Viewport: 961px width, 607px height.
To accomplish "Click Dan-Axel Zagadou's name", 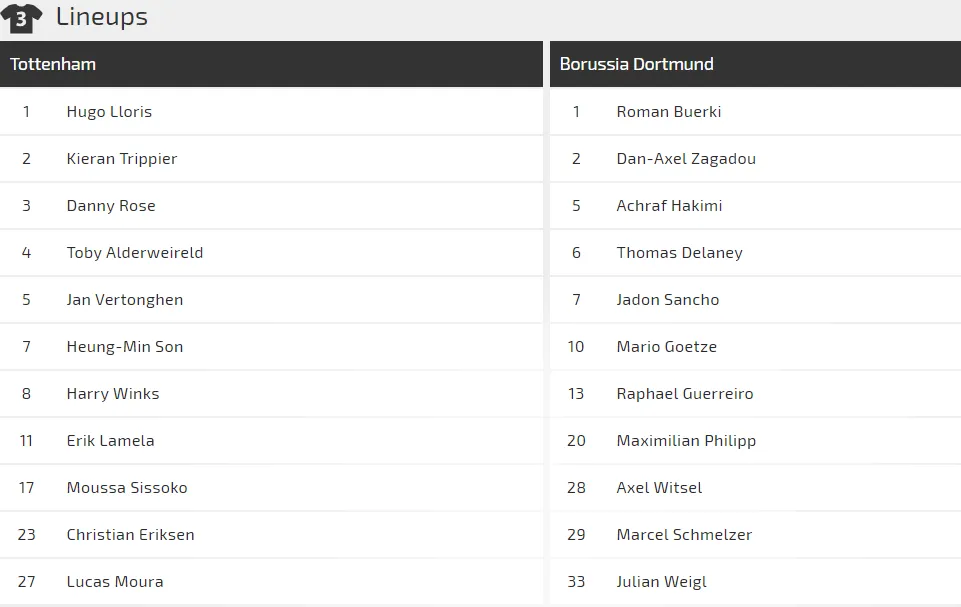I will pyautogui.click(x=686, y=159).
